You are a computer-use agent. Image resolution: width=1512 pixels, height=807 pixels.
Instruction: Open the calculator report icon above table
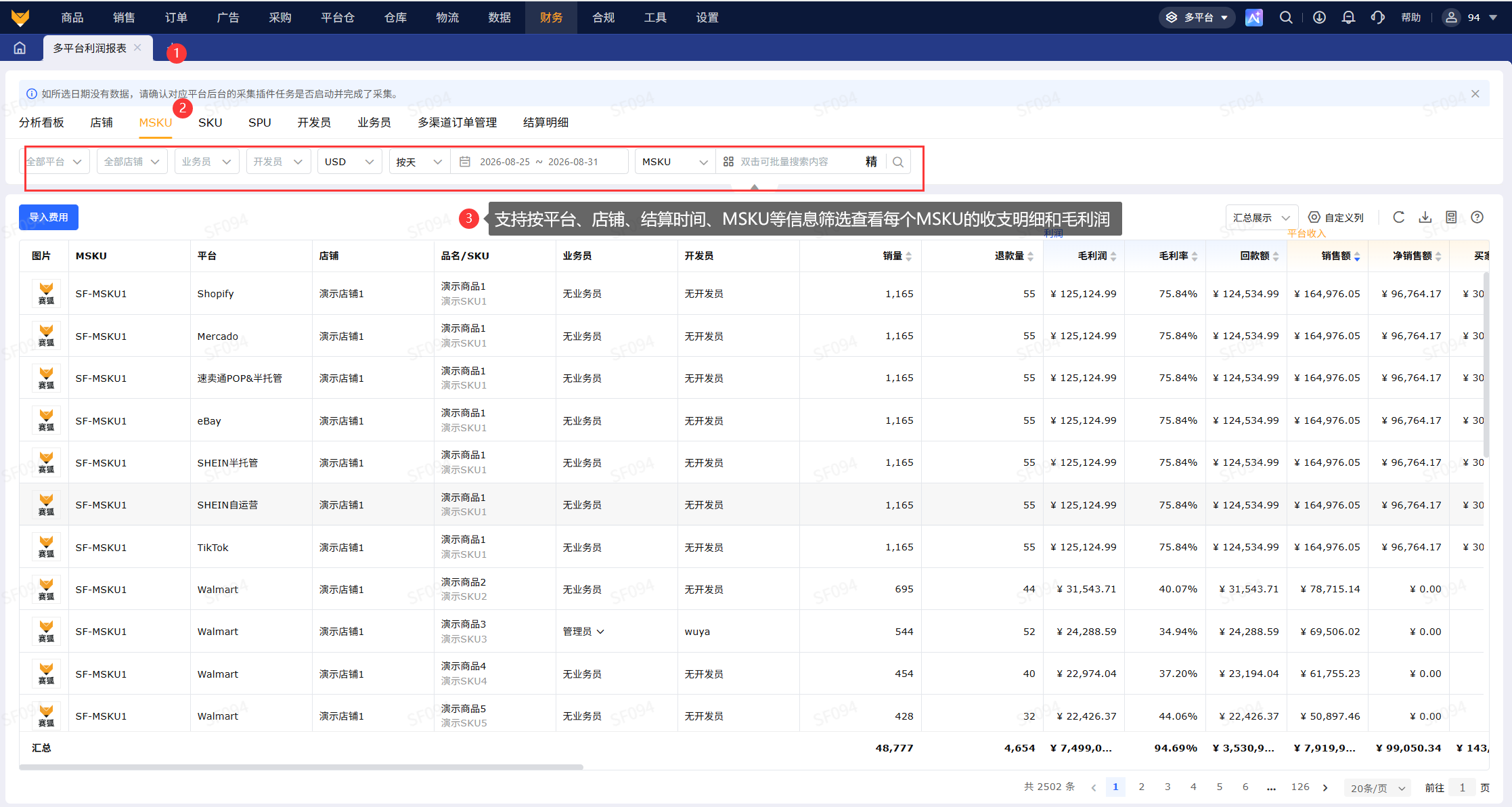1451,217
